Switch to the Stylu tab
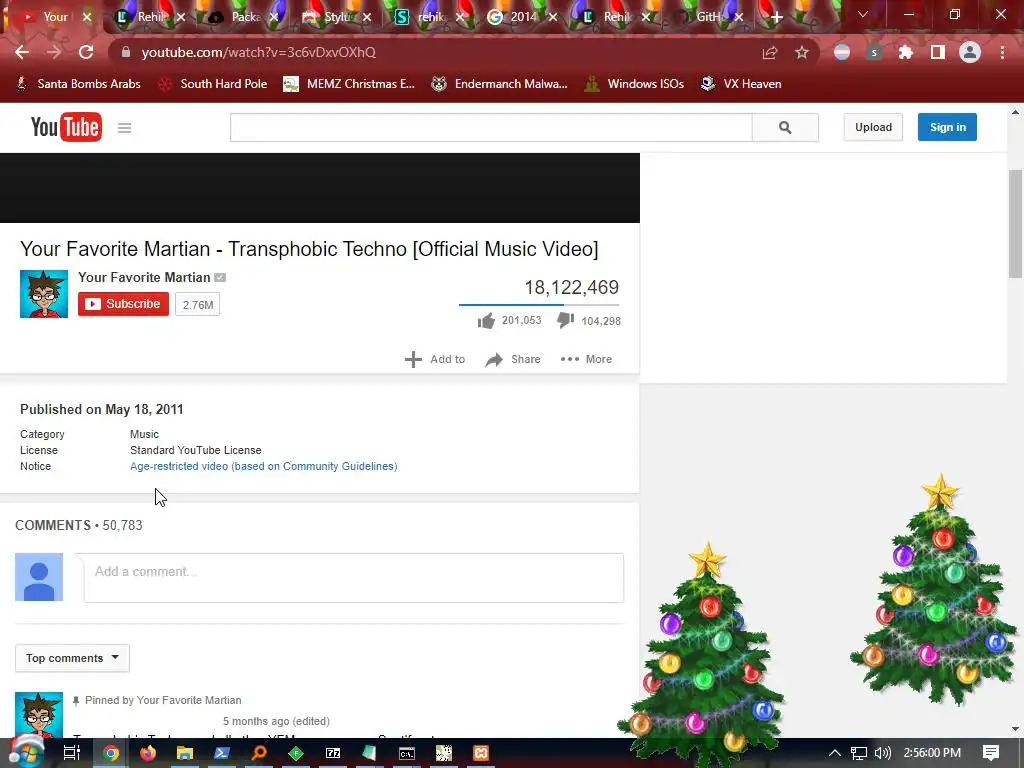 click(x=336, y=17)
